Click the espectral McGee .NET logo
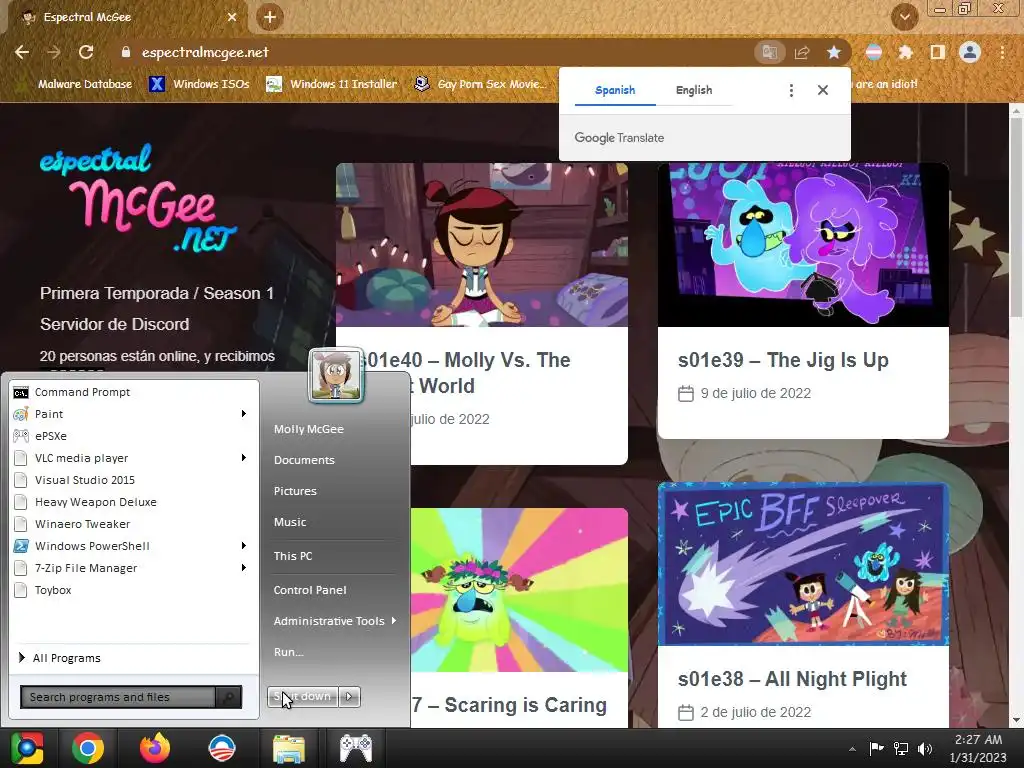The image size is (1024, 768). [x=138, y=198]
